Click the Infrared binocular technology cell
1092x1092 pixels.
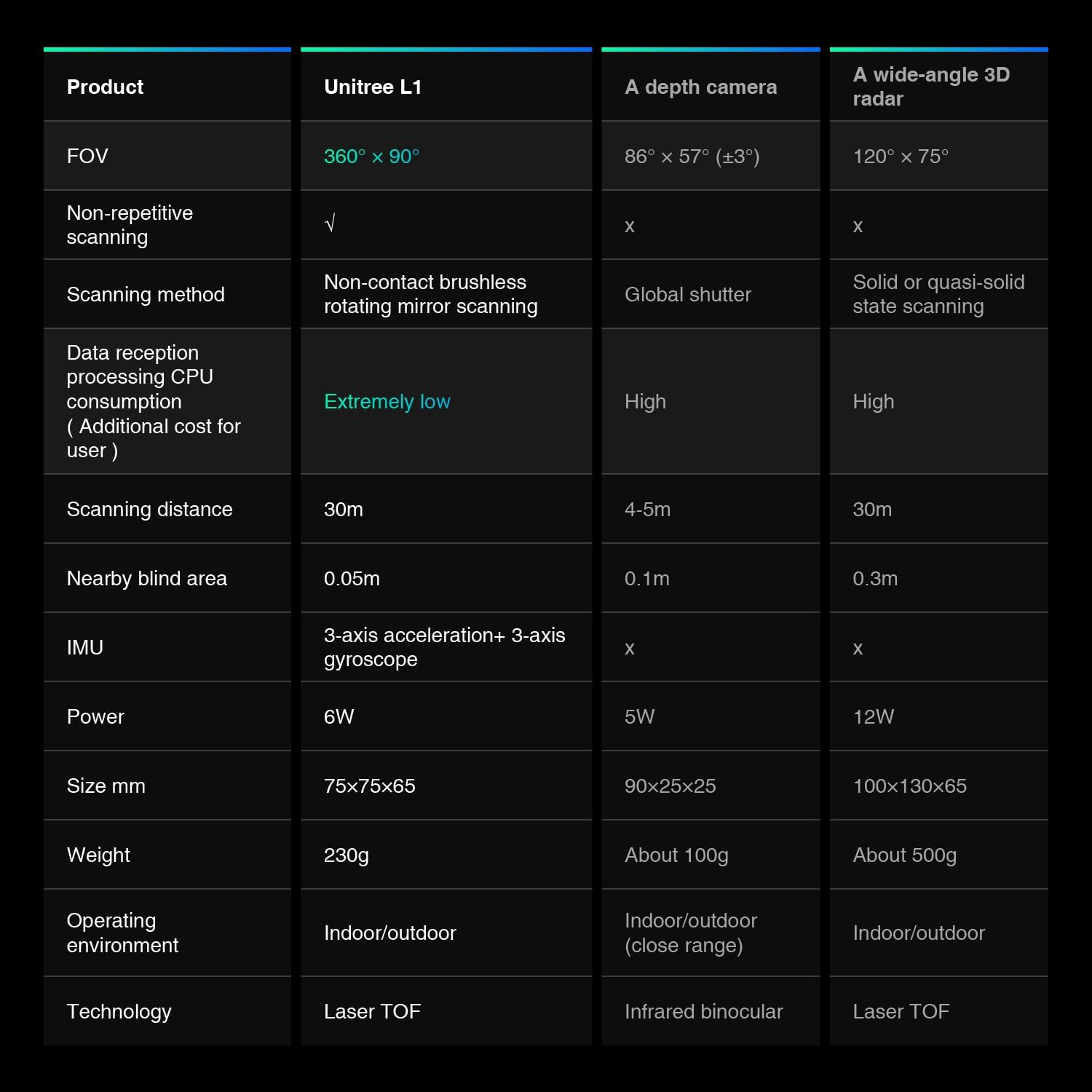tap(703, 1012)
